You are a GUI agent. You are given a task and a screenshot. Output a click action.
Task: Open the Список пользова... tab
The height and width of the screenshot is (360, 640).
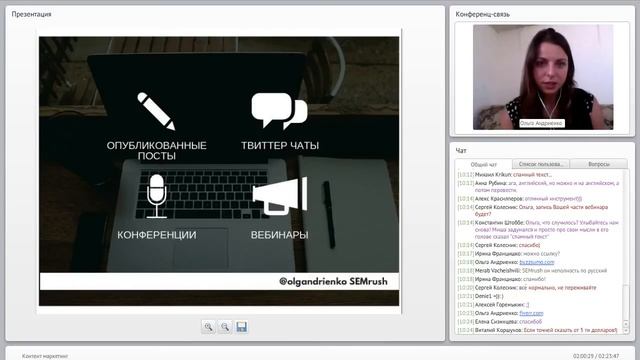[541, 164]
